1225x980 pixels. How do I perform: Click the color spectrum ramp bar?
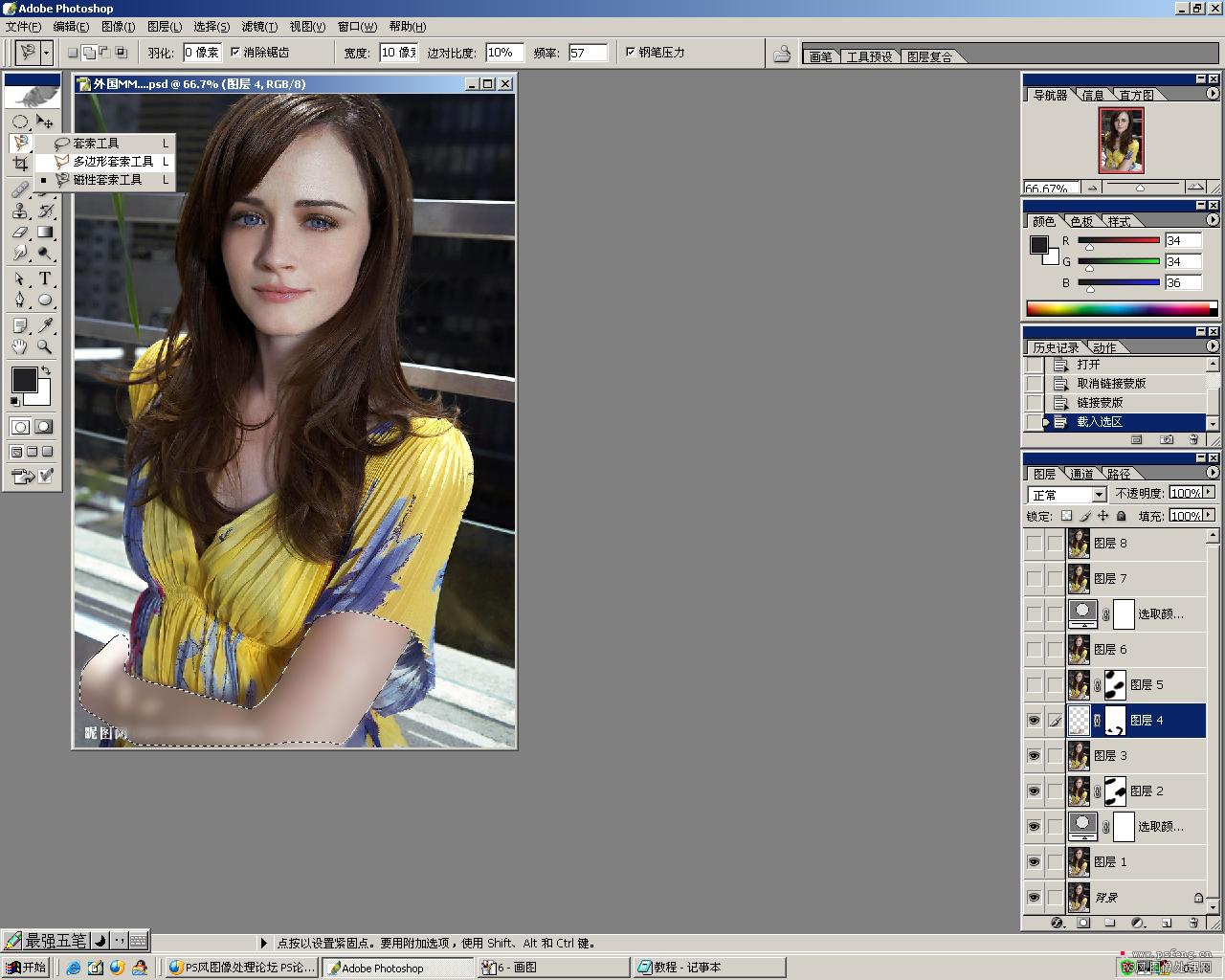click(1122, 308)
